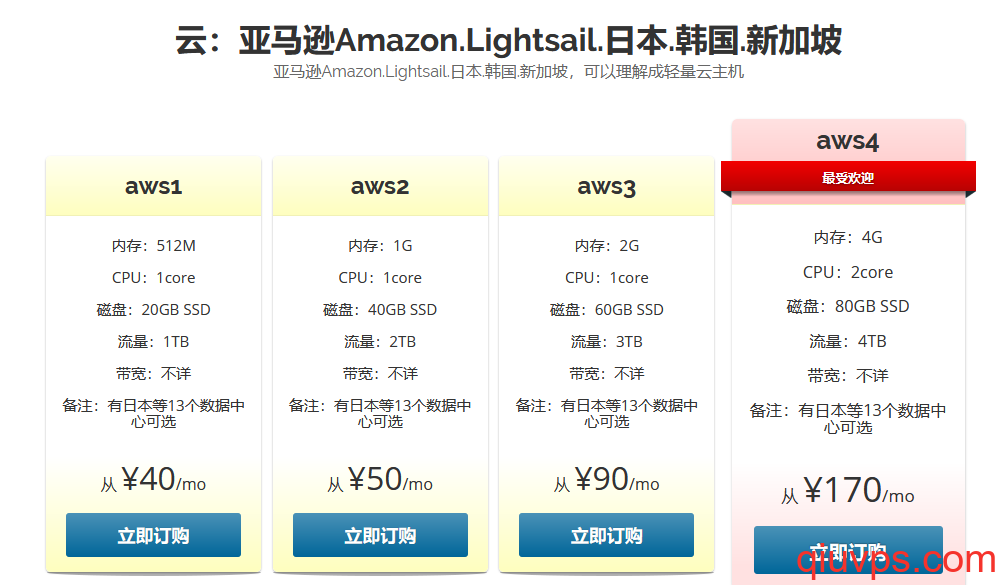Click the qiuvps.com watermark text

tap(896, 559)
